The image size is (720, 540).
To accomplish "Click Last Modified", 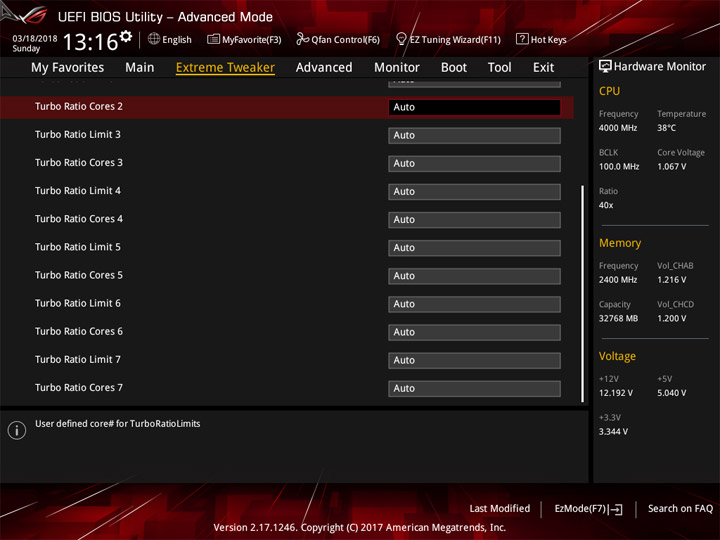I will point(500,509).
